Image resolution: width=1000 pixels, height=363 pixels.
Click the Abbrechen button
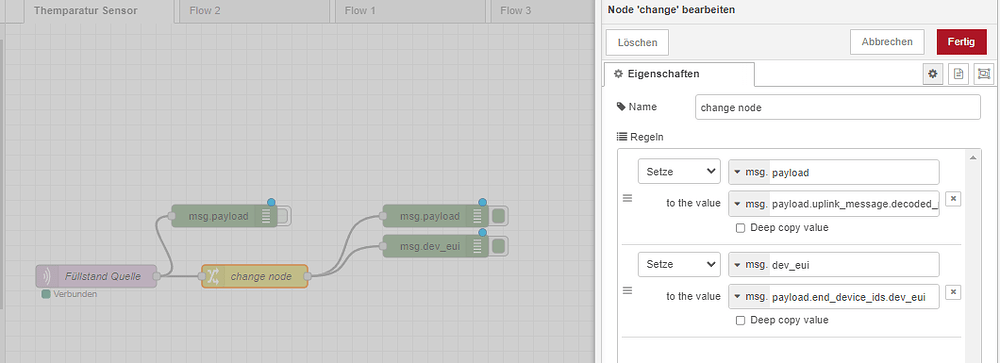click(887, 41)
